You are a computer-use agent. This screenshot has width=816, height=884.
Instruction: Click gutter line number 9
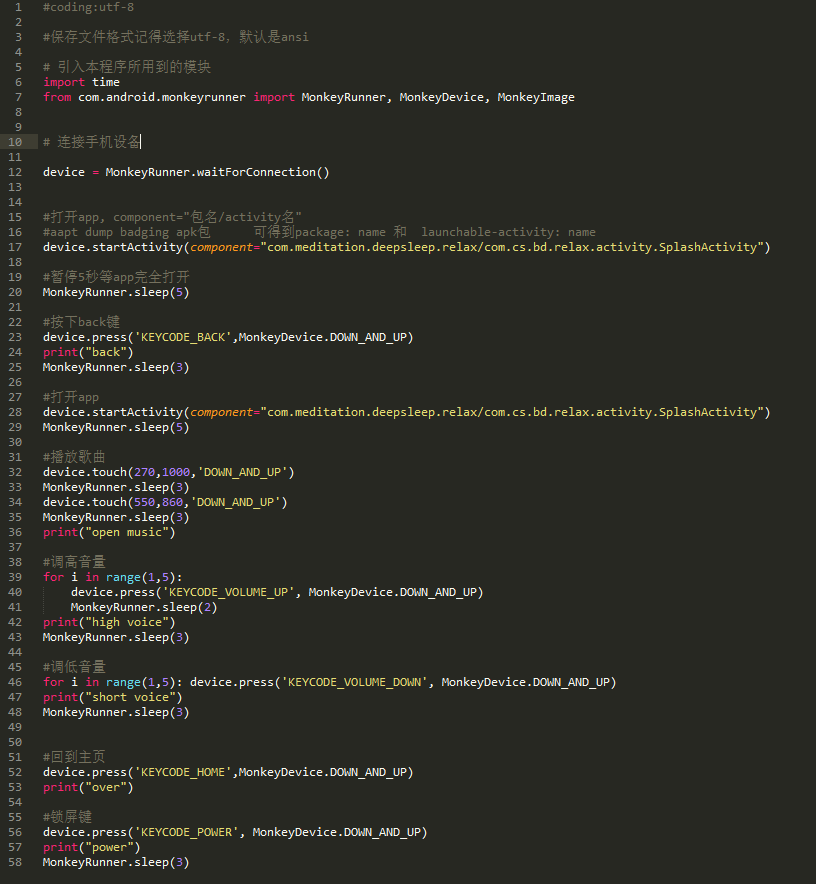click(19, 127)
